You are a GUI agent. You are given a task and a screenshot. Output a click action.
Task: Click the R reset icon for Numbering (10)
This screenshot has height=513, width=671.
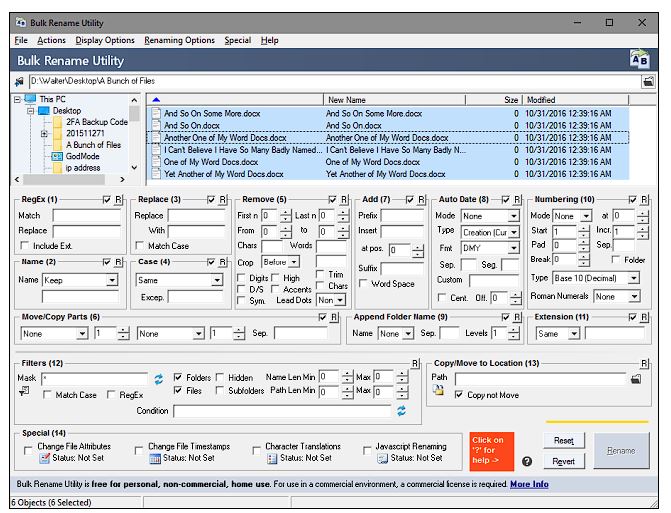(x=644, y=199)
